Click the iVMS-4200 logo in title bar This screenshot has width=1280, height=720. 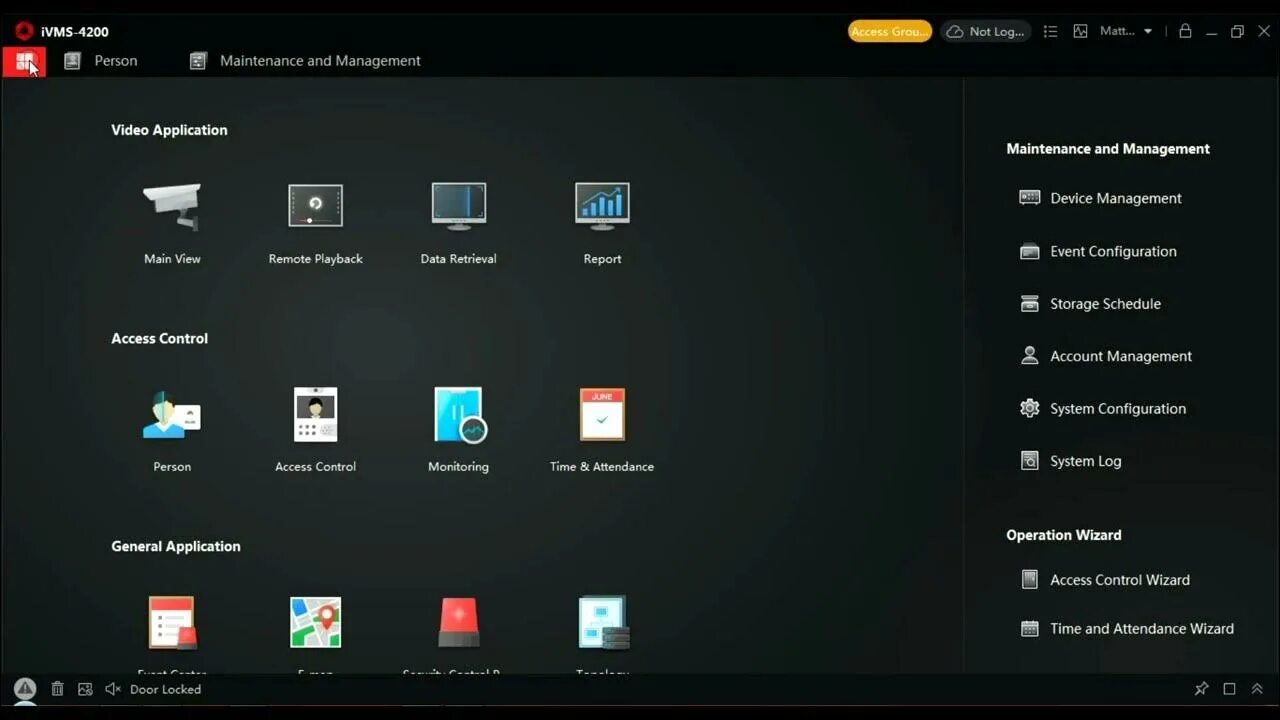24,31
